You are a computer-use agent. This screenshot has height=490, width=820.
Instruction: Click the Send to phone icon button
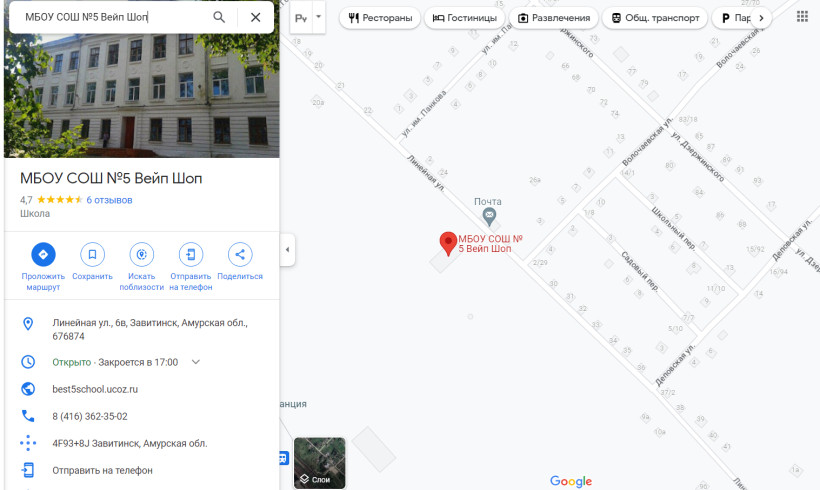190,254
